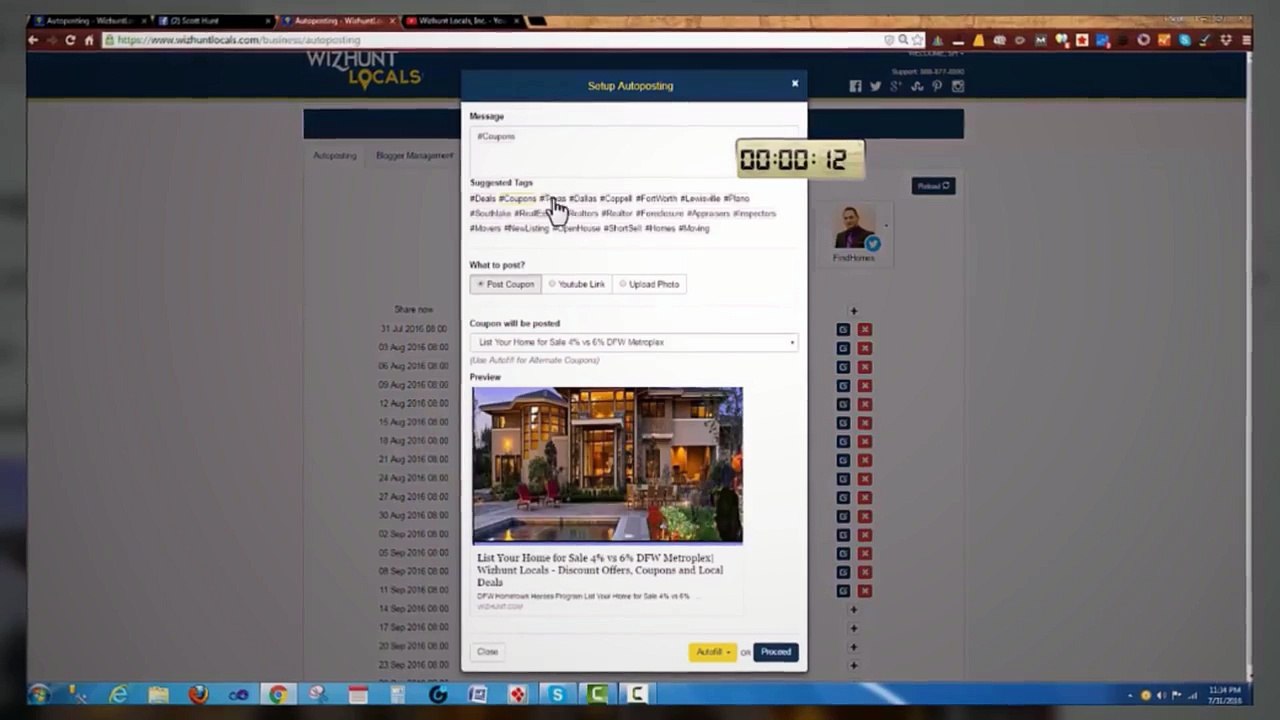The image size is (1280, 720).
Task: Open Wizhunt's Twitter icon in header
Action: [x=875, y=87]
